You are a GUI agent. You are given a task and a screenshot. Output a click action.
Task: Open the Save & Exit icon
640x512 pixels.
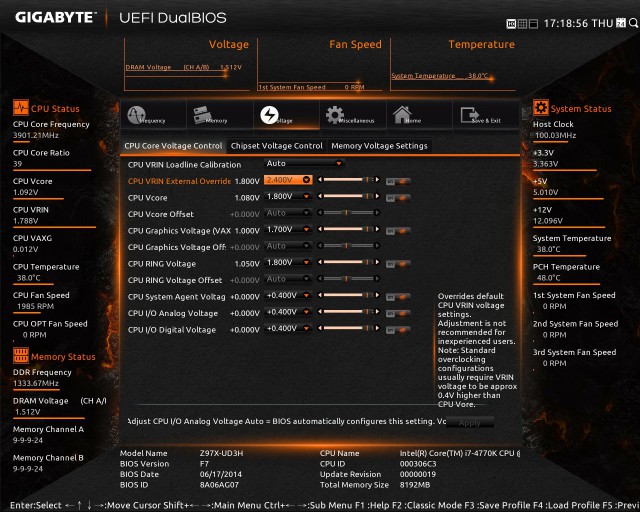click(x=470, y=115)
